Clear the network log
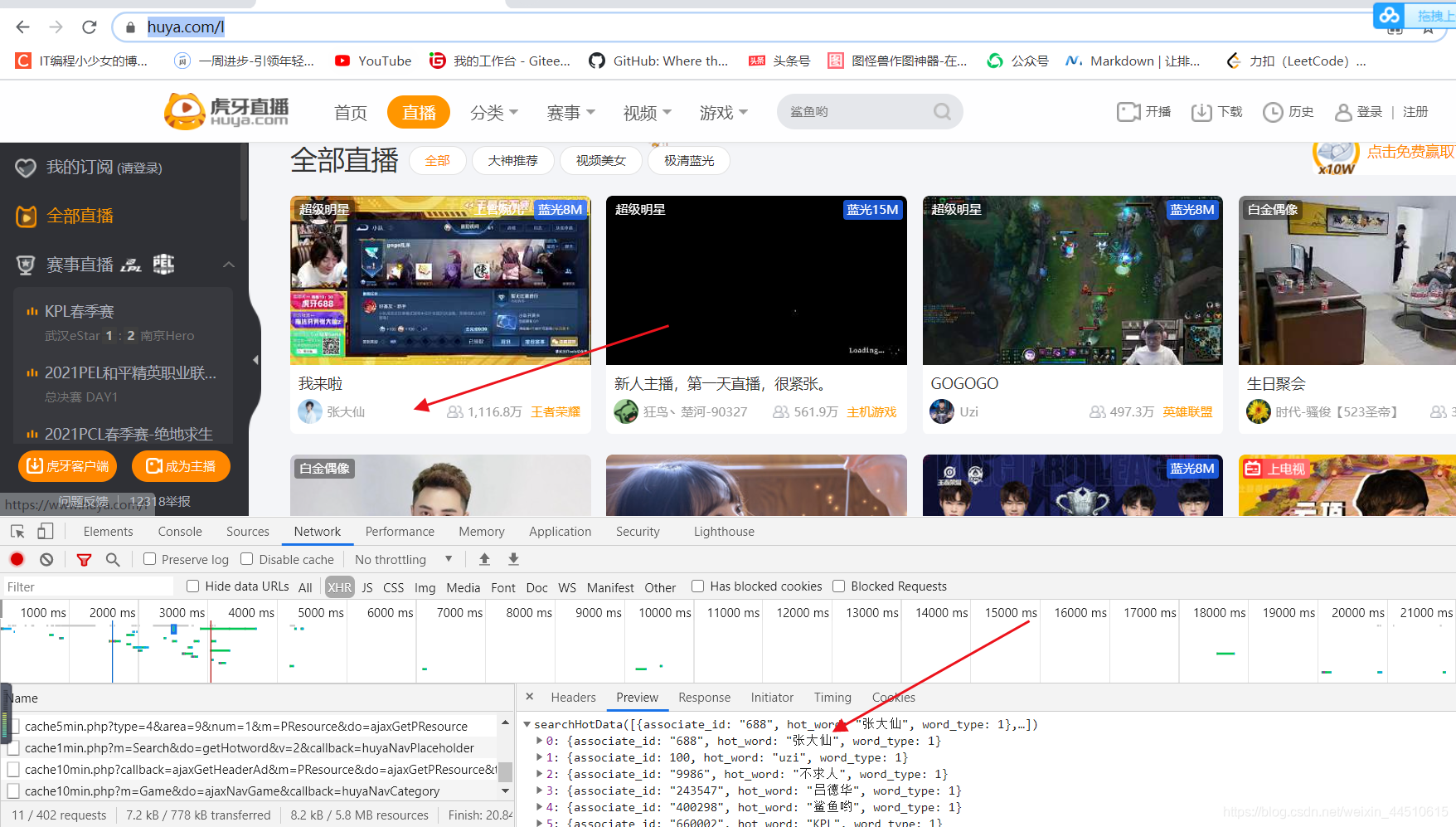1456x827 pixels. click(x=46, y=560)
